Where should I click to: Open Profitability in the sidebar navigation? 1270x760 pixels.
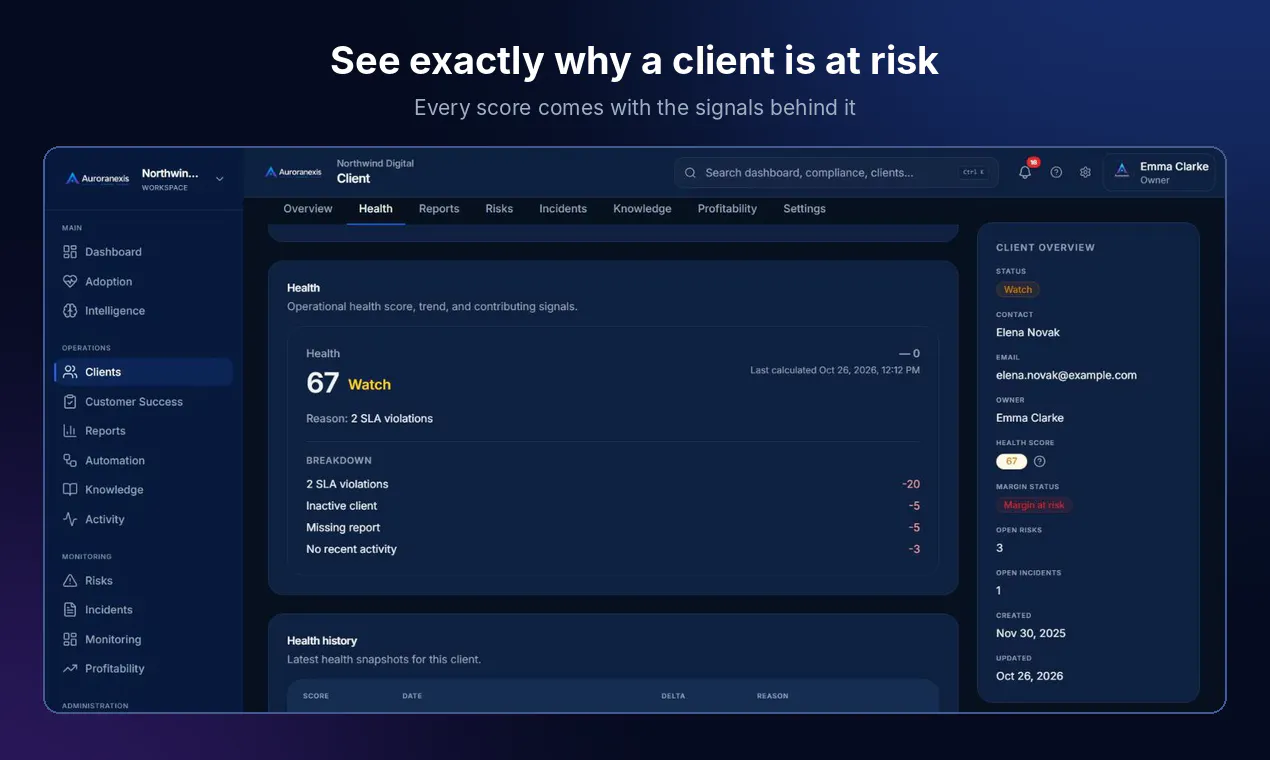click(x=143, y=669)
